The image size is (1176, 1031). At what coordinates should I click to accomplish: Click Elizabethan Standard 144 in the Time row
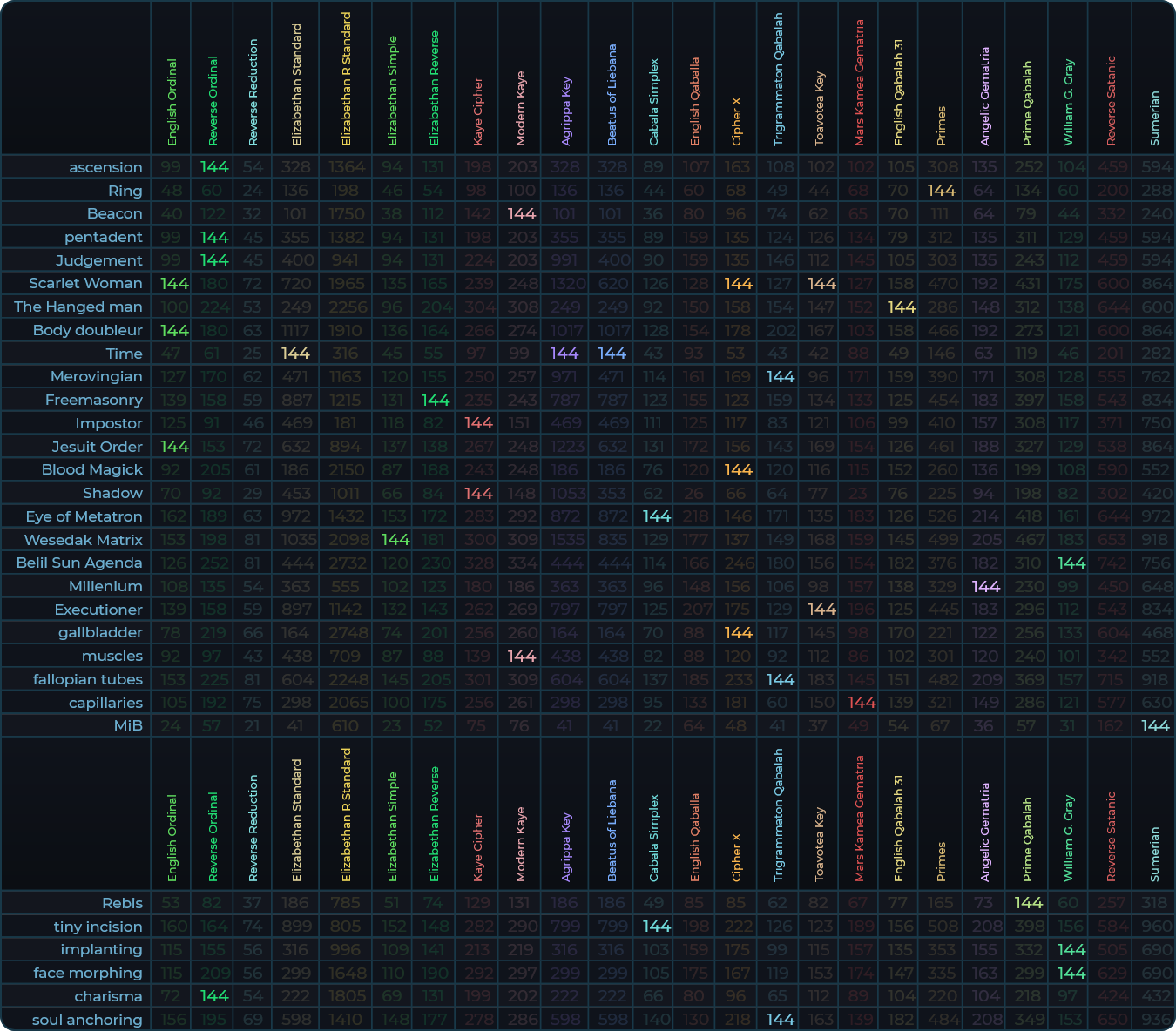[x=295, y=353]
